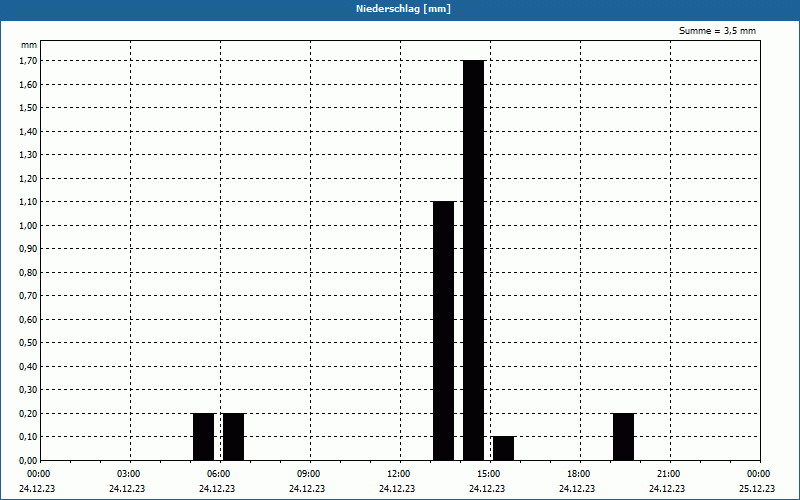This screenshot has width=800, height=500.
Task: Select the 00:00 label above 24.12.23
Action: tap(39, 474)
